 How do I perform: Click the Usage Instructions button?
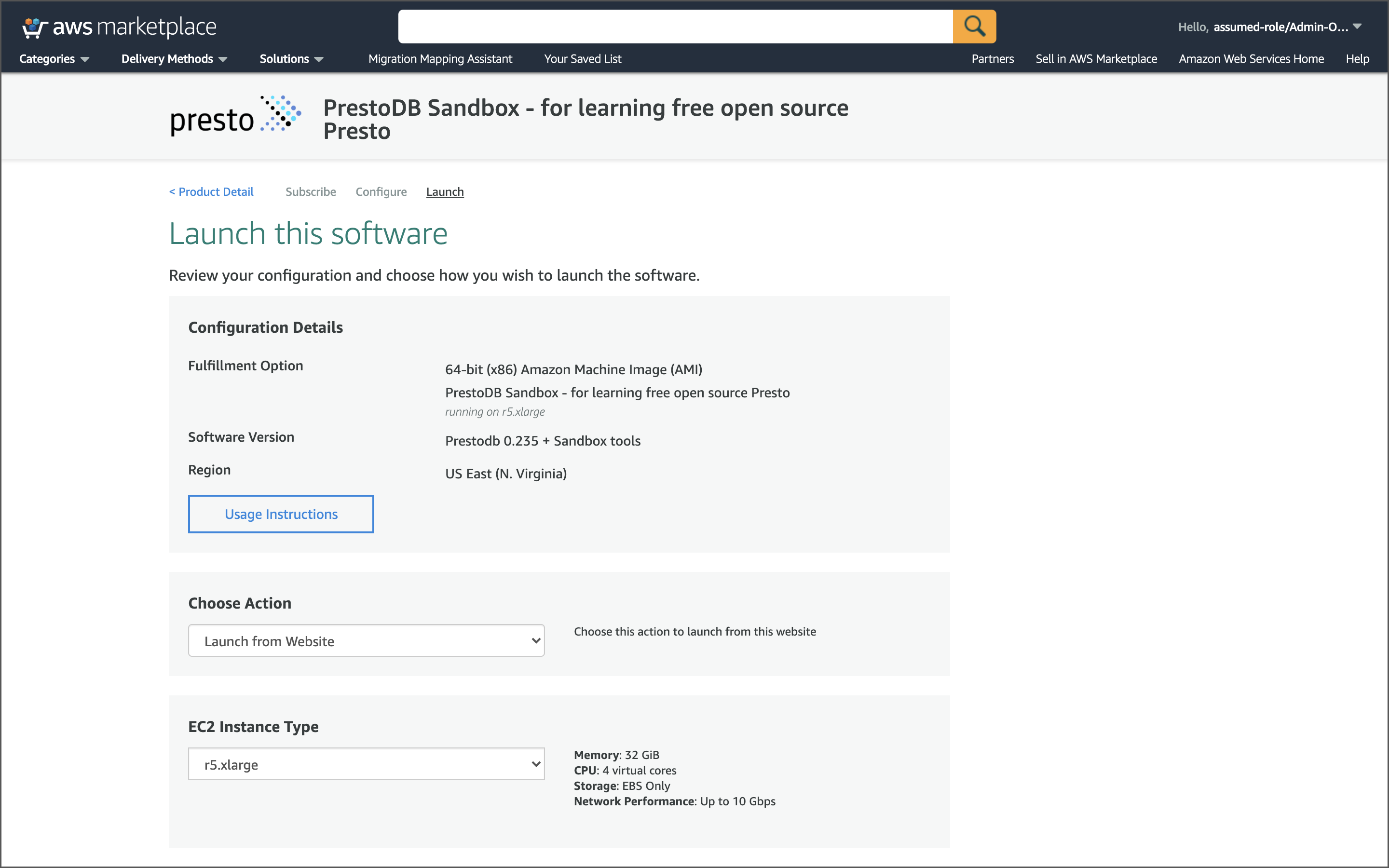coord(281,514)
